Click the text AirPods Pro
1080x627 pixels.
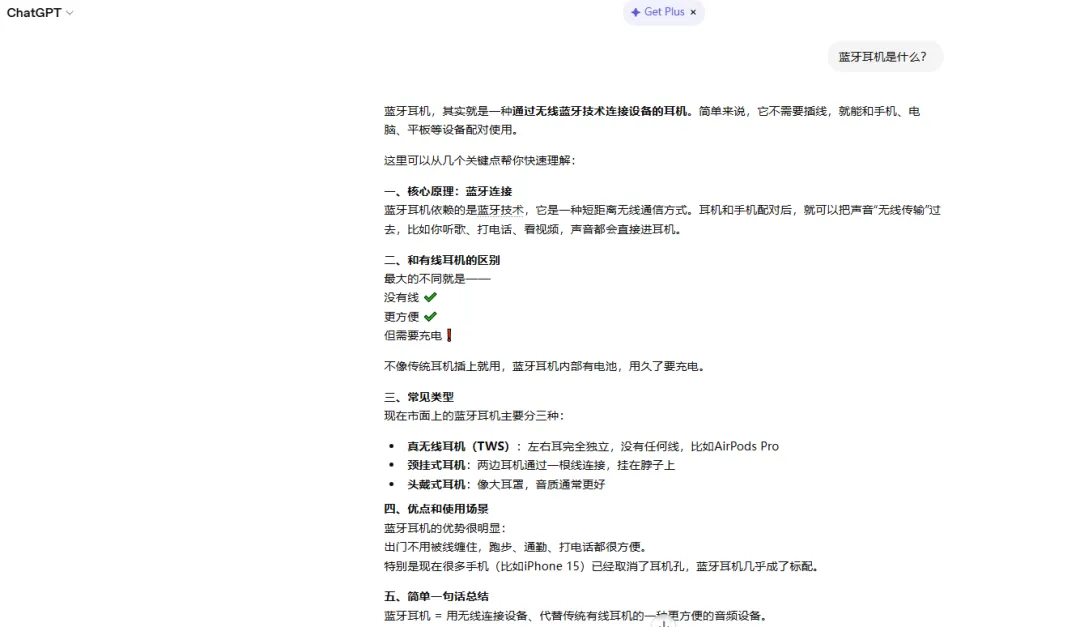[747, 446]
